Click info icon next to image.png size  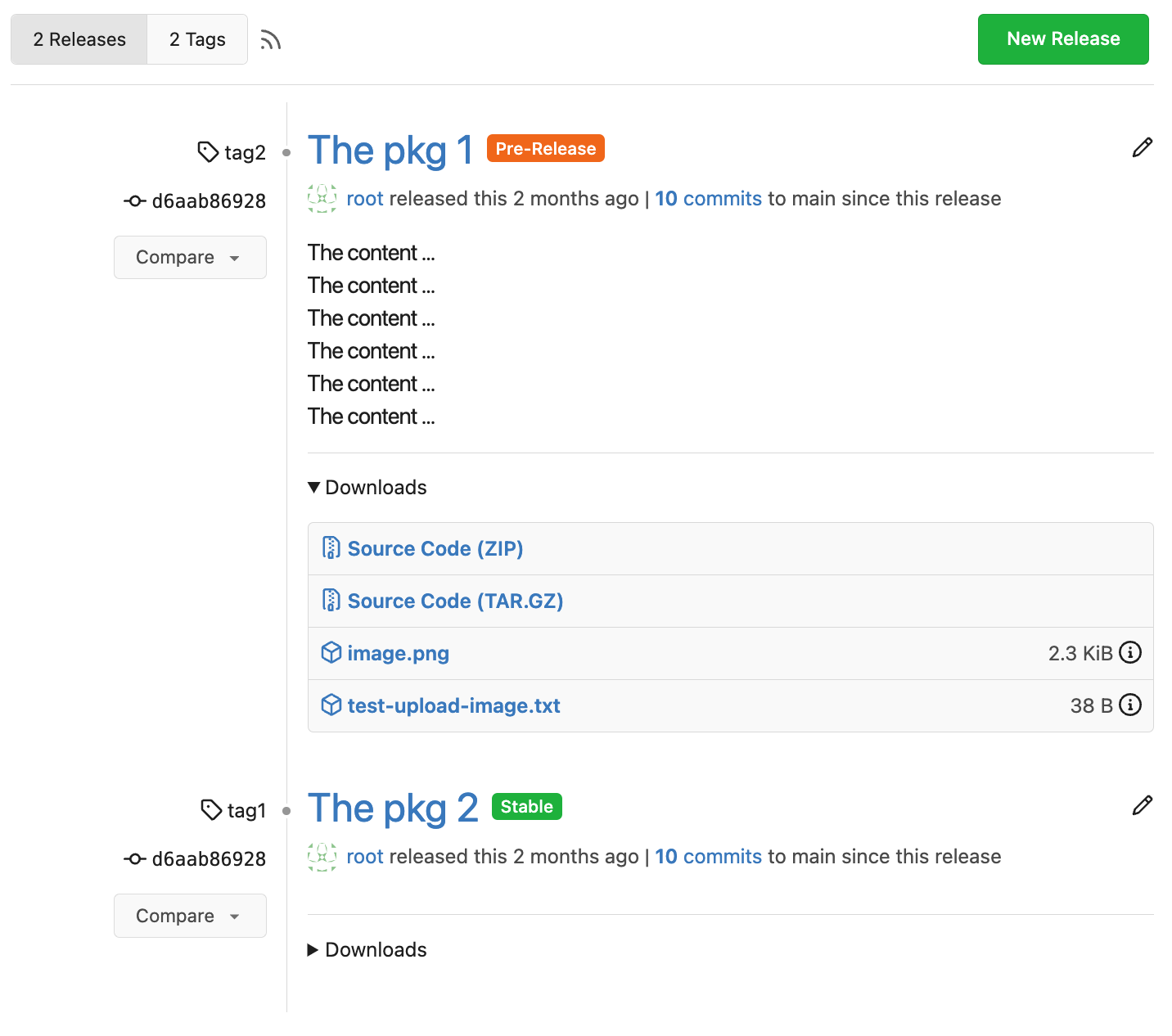[1130, 653]
